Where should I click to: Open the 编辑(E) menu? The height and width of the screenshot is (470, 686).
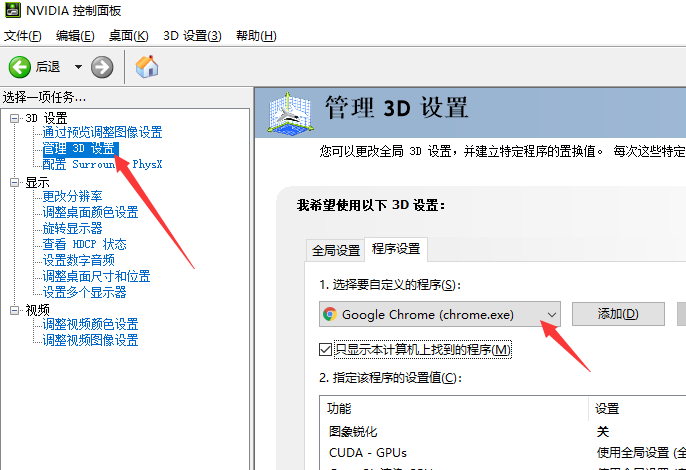75,36
